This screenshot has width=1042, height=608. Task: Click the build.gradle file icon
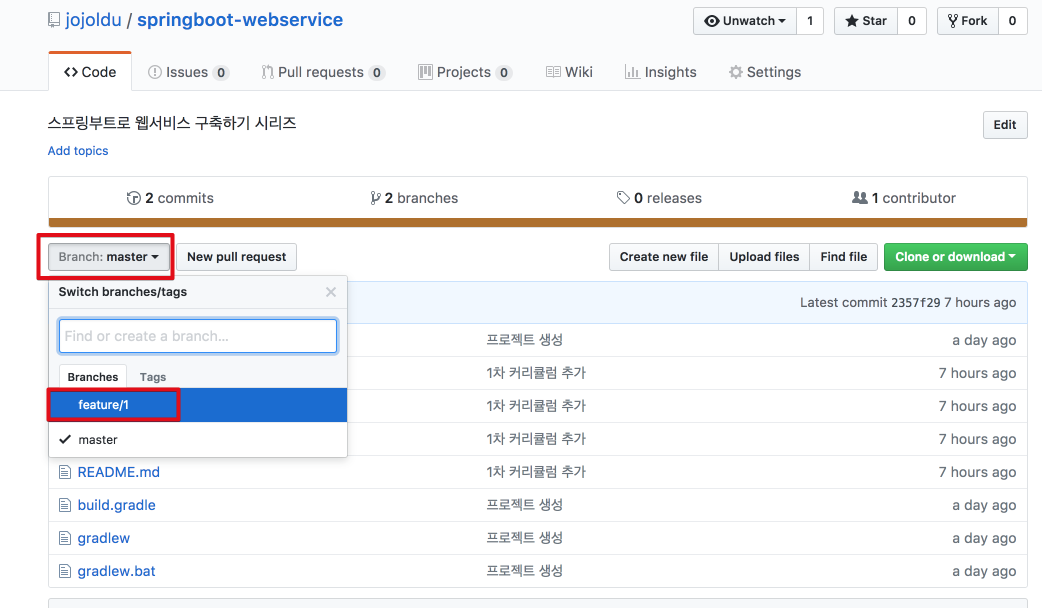click(64, 505)
